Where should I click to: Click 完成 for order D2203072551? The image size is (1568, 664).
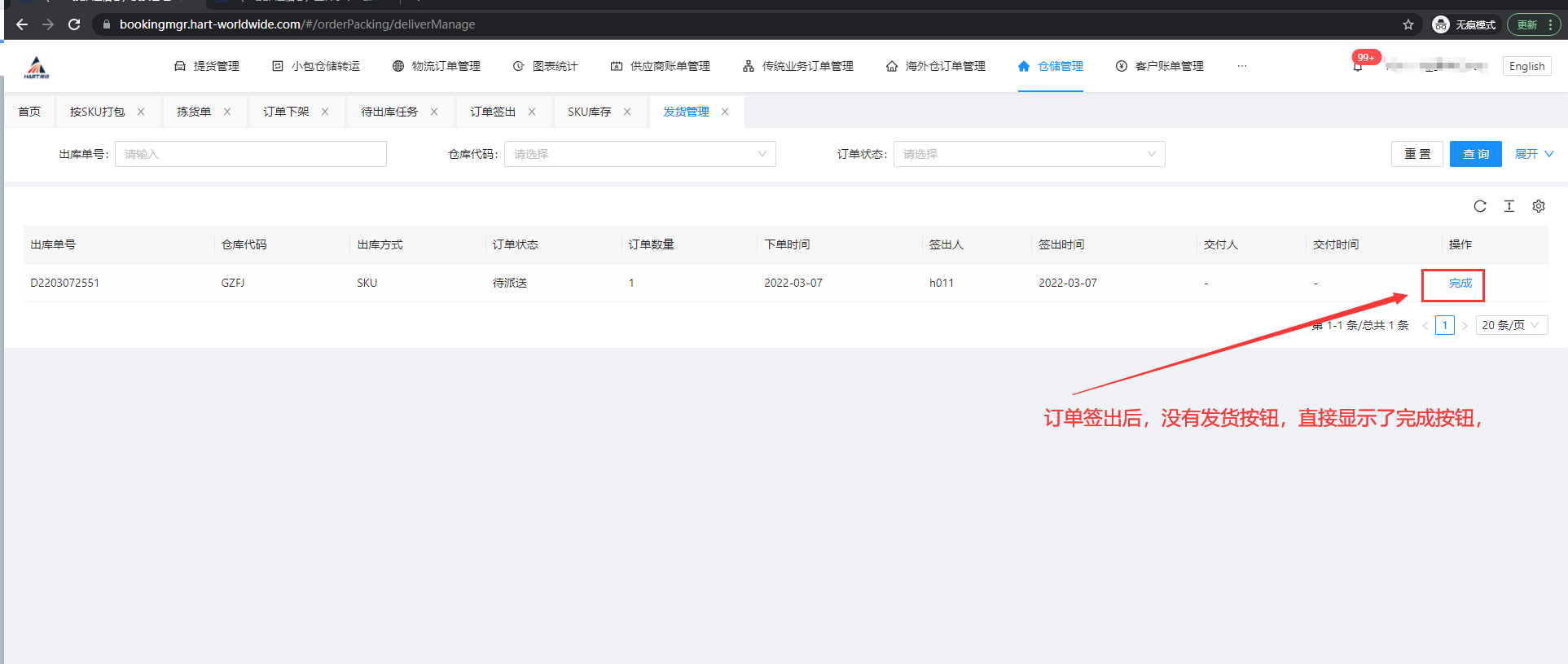[1460, 284]
